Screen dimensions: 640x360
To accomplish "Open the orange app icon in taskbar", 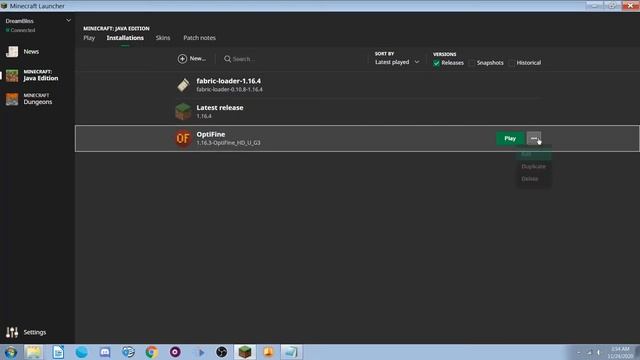I will click(x=268, y=352).
